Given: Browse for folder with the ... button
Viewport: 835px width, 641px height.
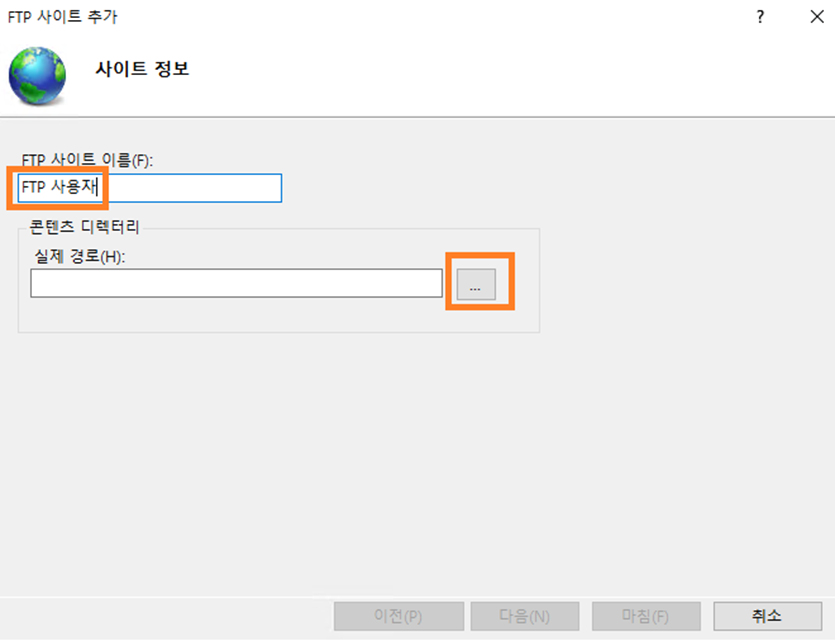Looking at the screenshot, I should pos(476,284).
